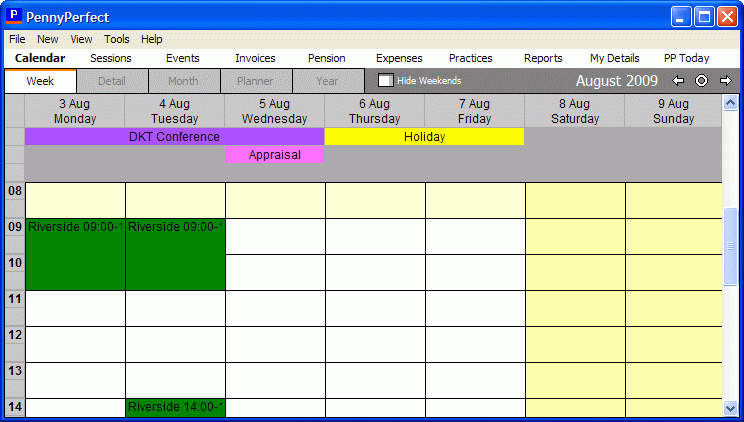Viewport: 744px width, 422px height.
Task: Select the yellow Holiday event bar
Action: pos(424,137)
